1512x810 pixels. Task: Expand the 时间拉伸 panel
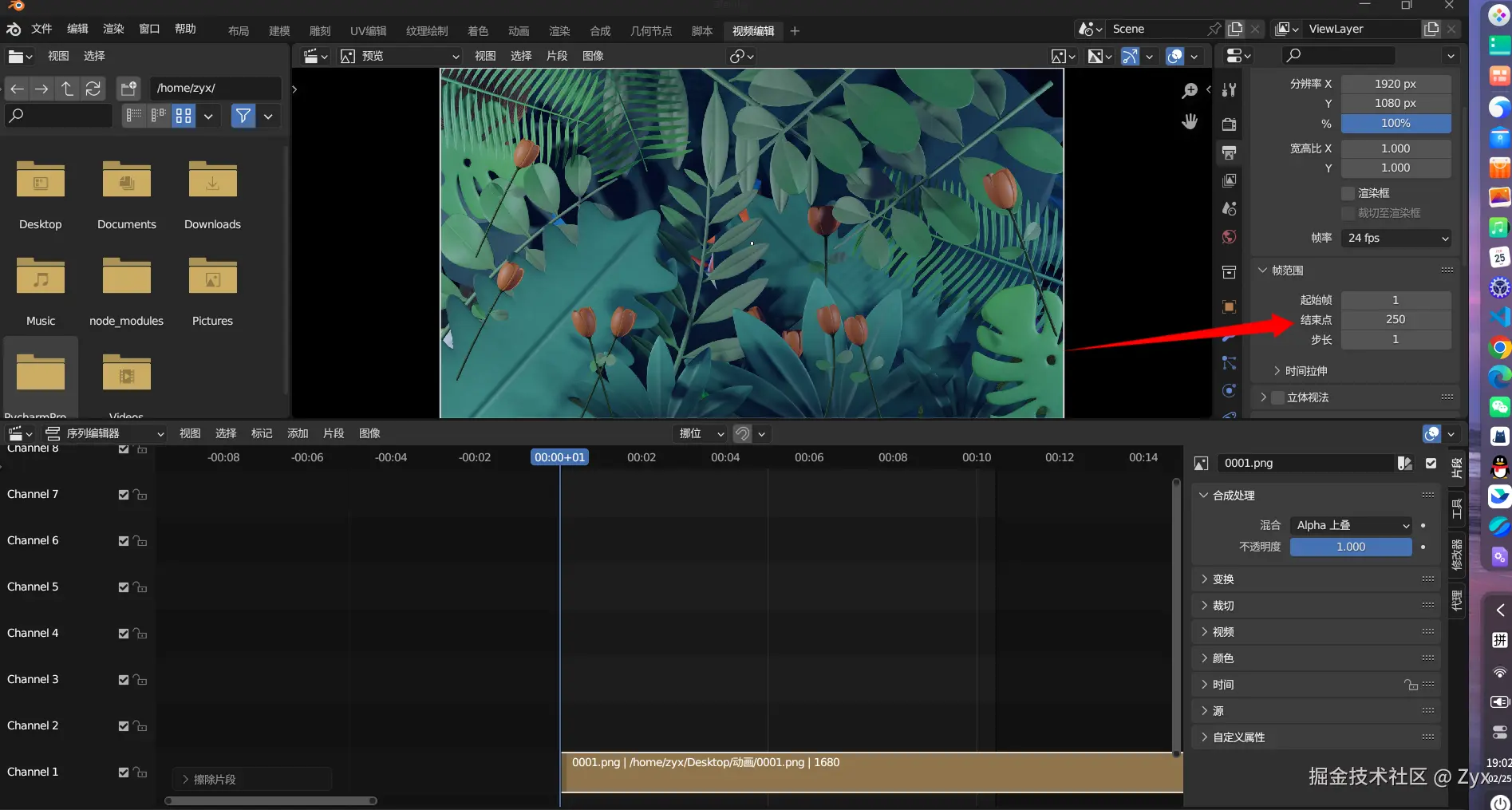pyautogui.click(x=1305, y=371)
